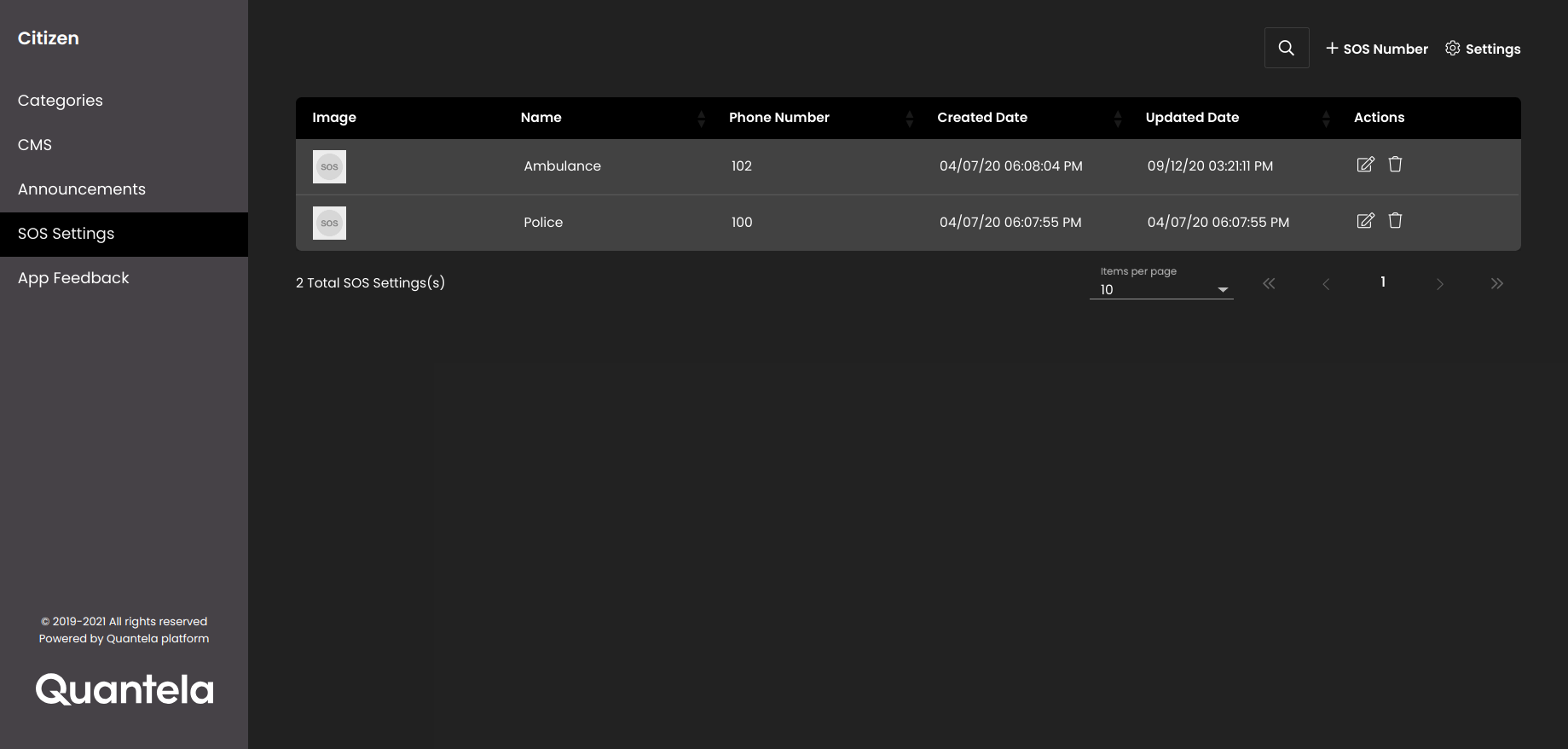
Task: Sort the table by the Name column
Action: point(701,119)
